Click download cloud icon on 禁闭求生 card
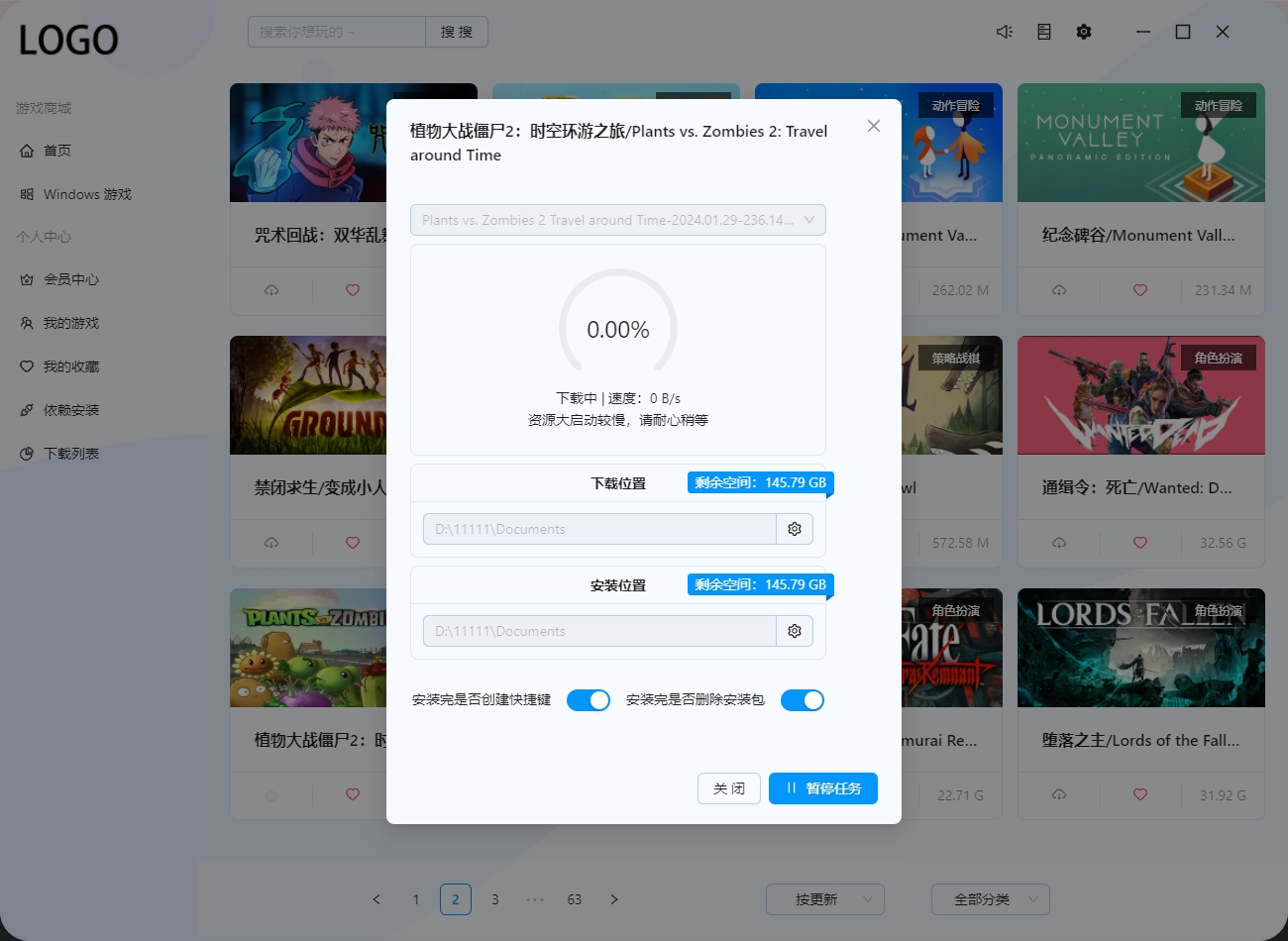Viewport: 1288px width, 941px height. click(x=271, y=543)
